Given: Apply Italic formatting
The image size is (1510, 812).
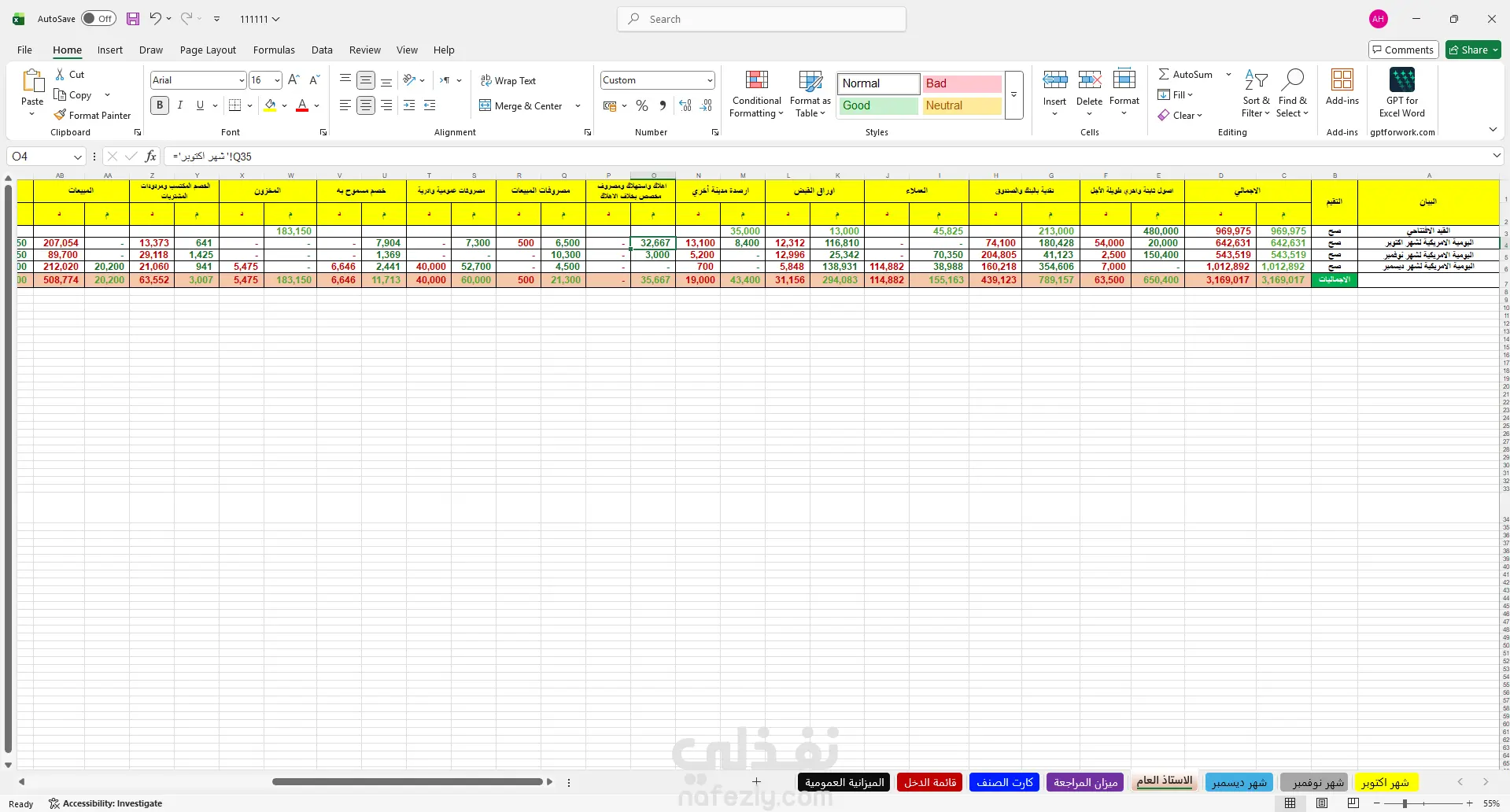Looking at the screenshot, I should pyautogui.click(x=180, y=105).
